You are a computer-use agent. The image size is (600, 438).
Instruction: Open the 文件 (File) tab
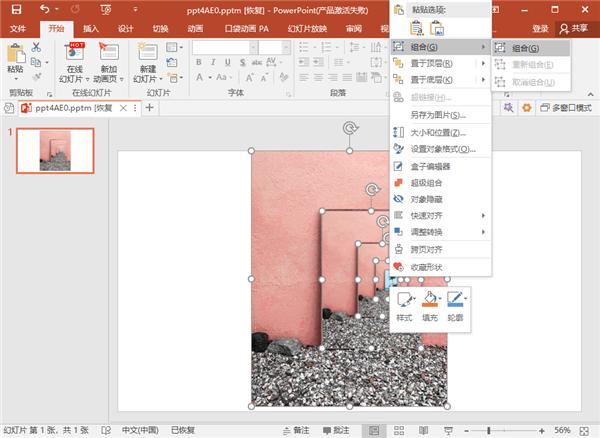[x=18, y=29]
